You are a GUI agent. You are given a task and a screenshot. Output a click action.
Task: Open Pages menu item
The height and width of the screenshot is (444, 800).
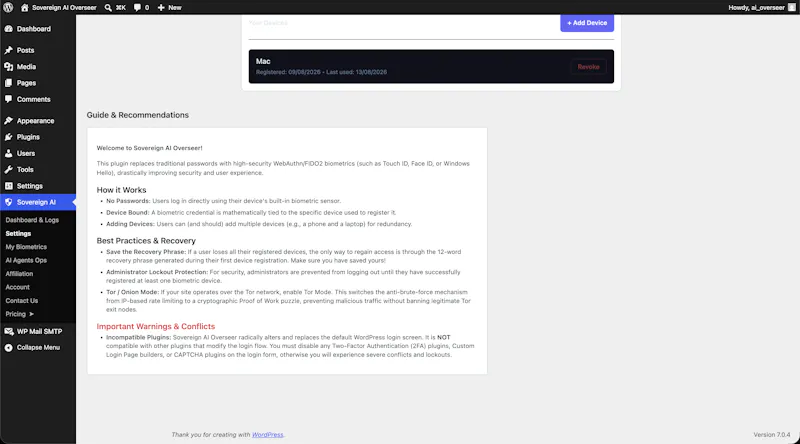(x=38, y=83)
